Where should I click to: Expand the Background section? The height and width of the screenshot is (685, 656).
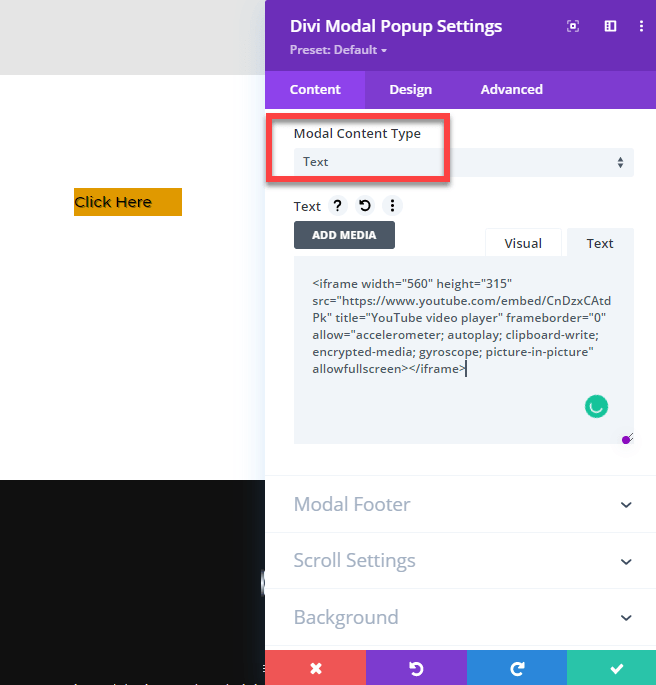pyautogui.click(x=460, y=617)
